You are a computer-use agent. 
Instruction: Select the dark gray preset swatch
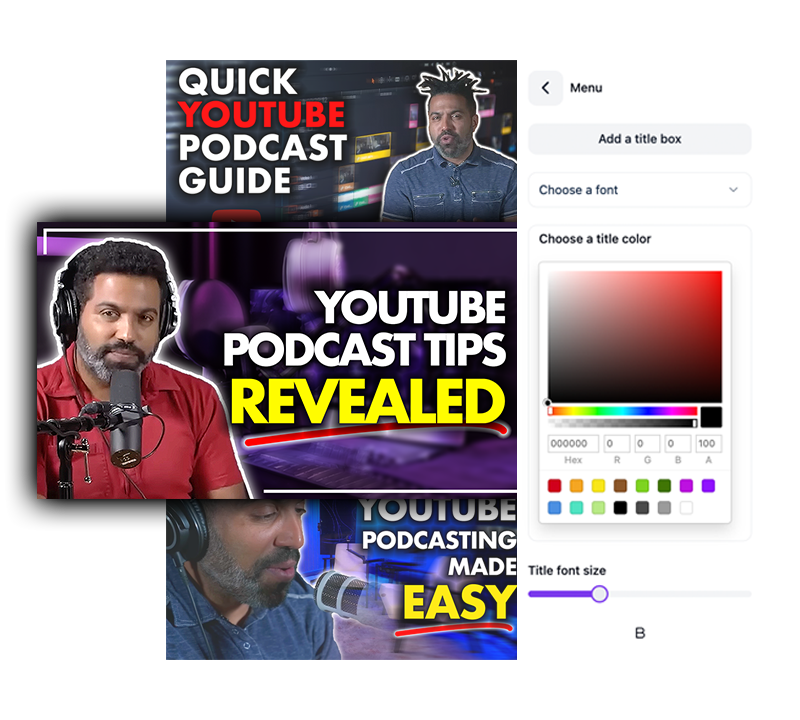(x=642, y=508)
